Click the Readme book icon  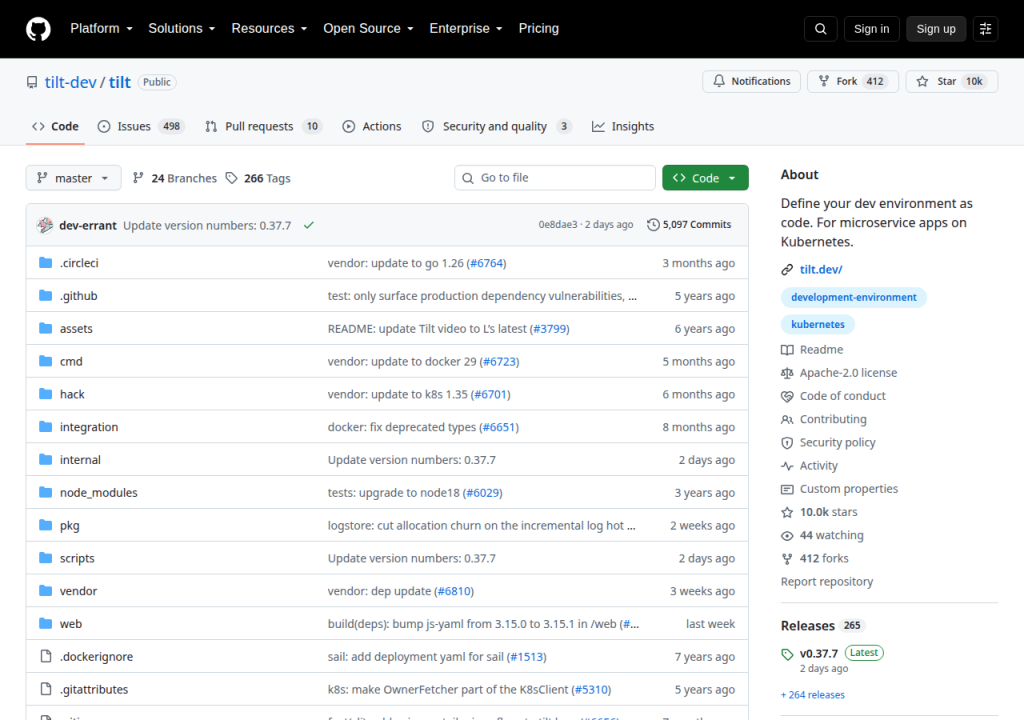pyautogui.click(x=787, y=350)
